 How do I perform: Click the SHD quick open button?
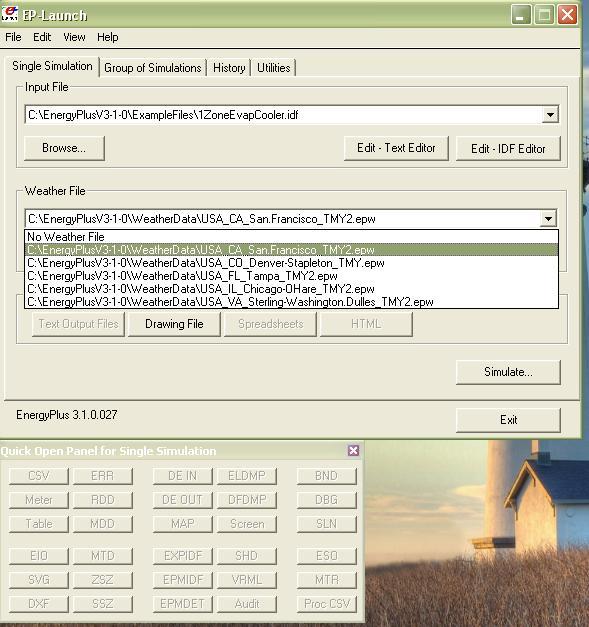click(x=247, y=556)
